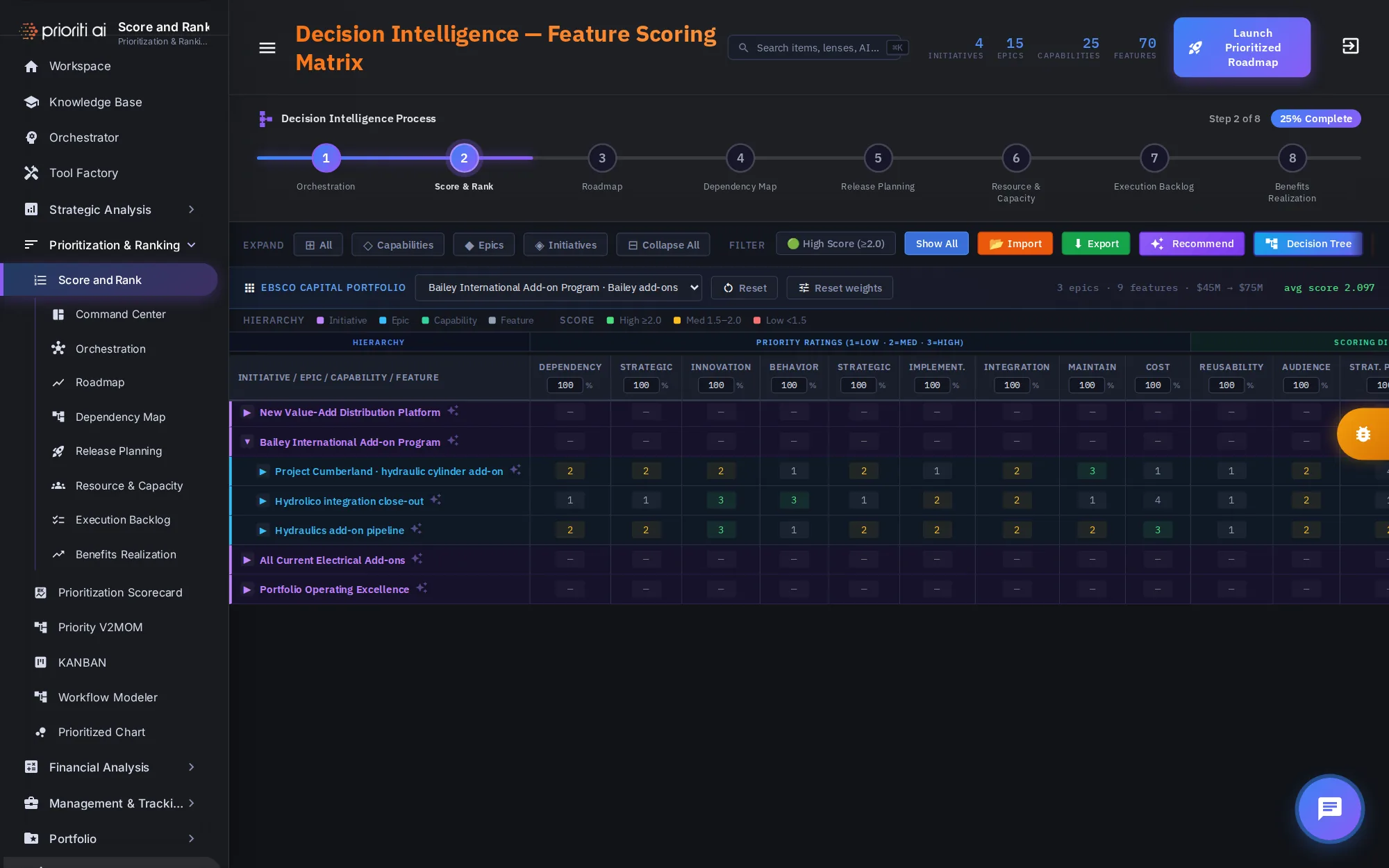
Task: Toggle the High Score (≥2.0) filter
Action: pos(835,244)
